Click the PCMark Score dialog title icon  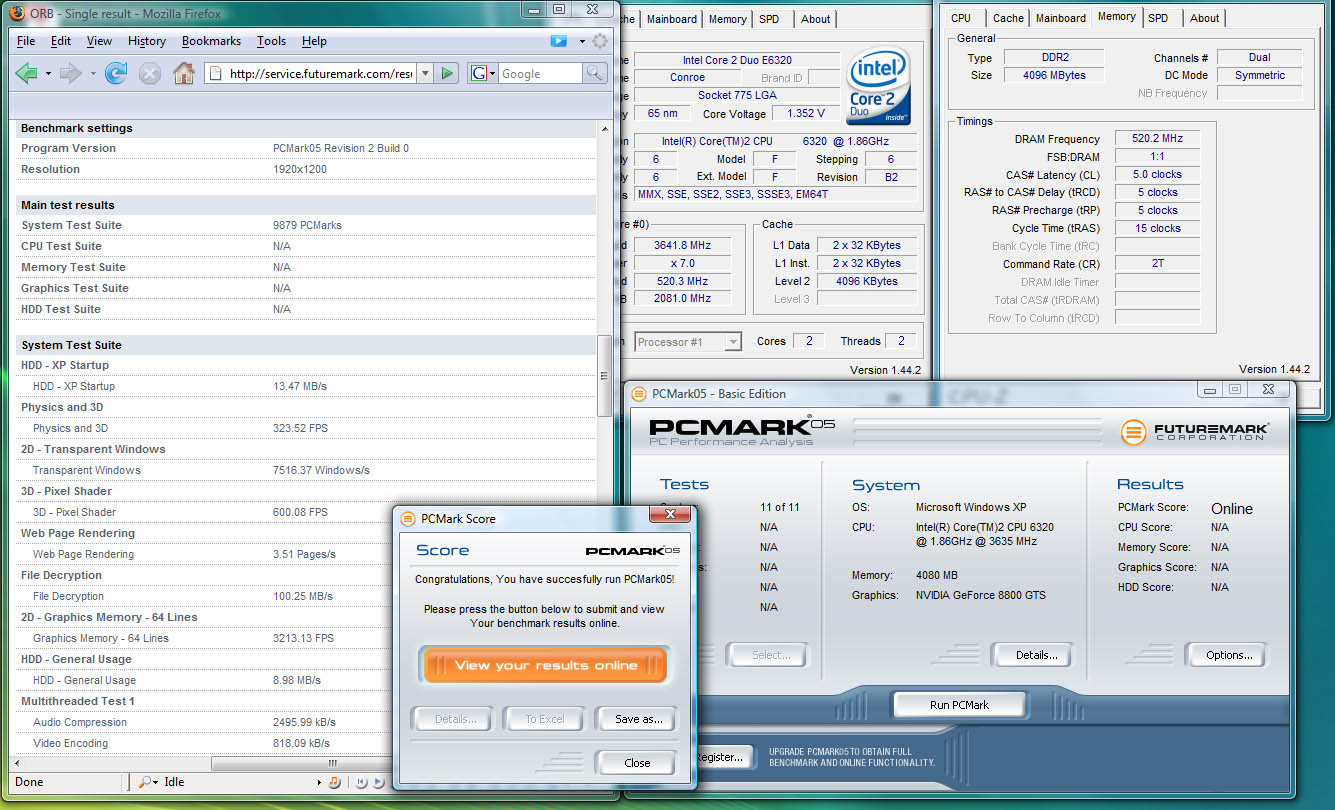click(408, 518)
